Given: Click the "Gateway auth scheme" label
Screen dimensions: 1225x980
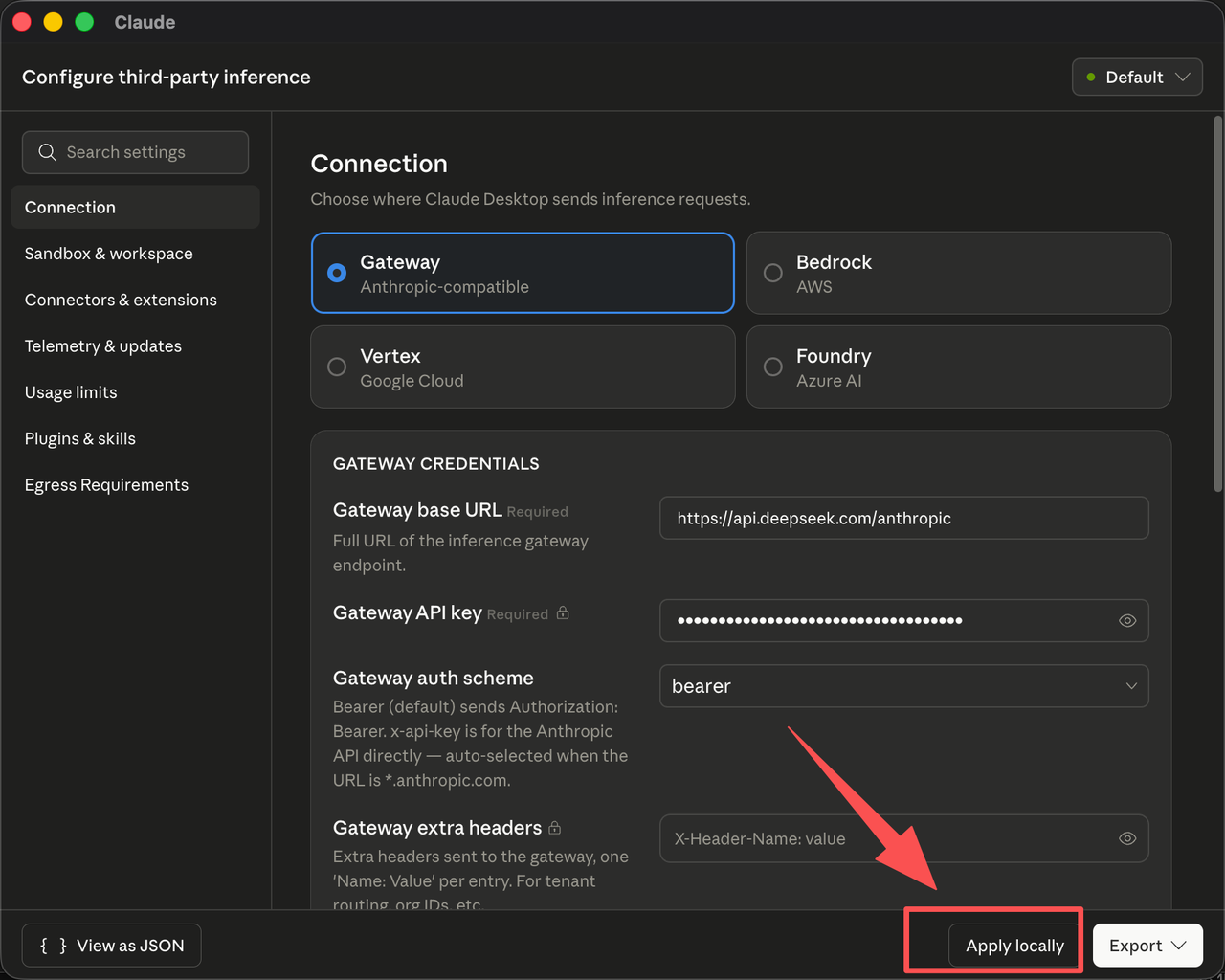Looking at the screenshot, I should [434, 678].
